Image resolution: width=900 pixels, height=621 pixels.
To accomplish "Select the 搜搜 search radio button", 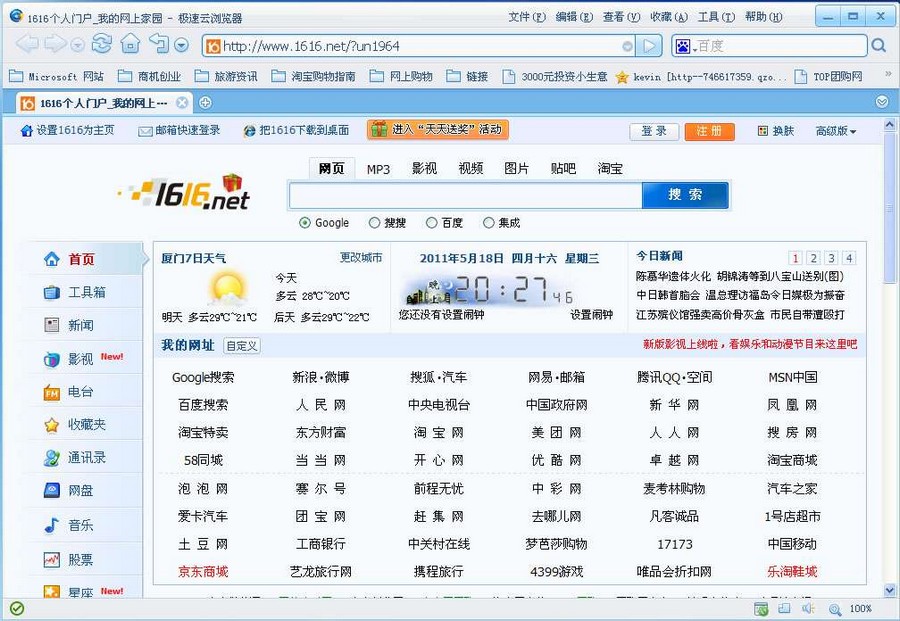I will pyautogui.click(x=374, y=223).
